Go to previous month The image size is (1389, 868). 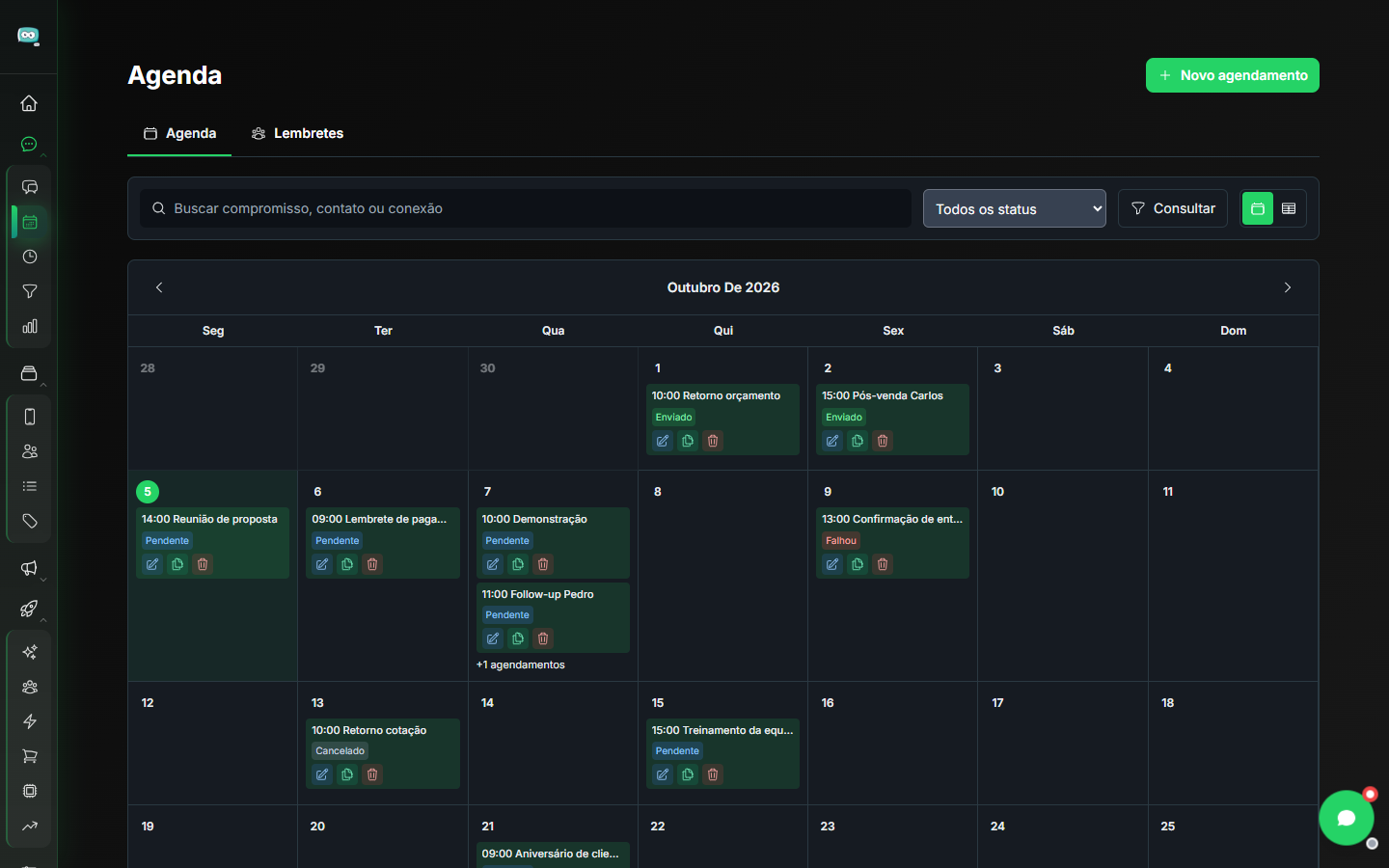[159, 287]
